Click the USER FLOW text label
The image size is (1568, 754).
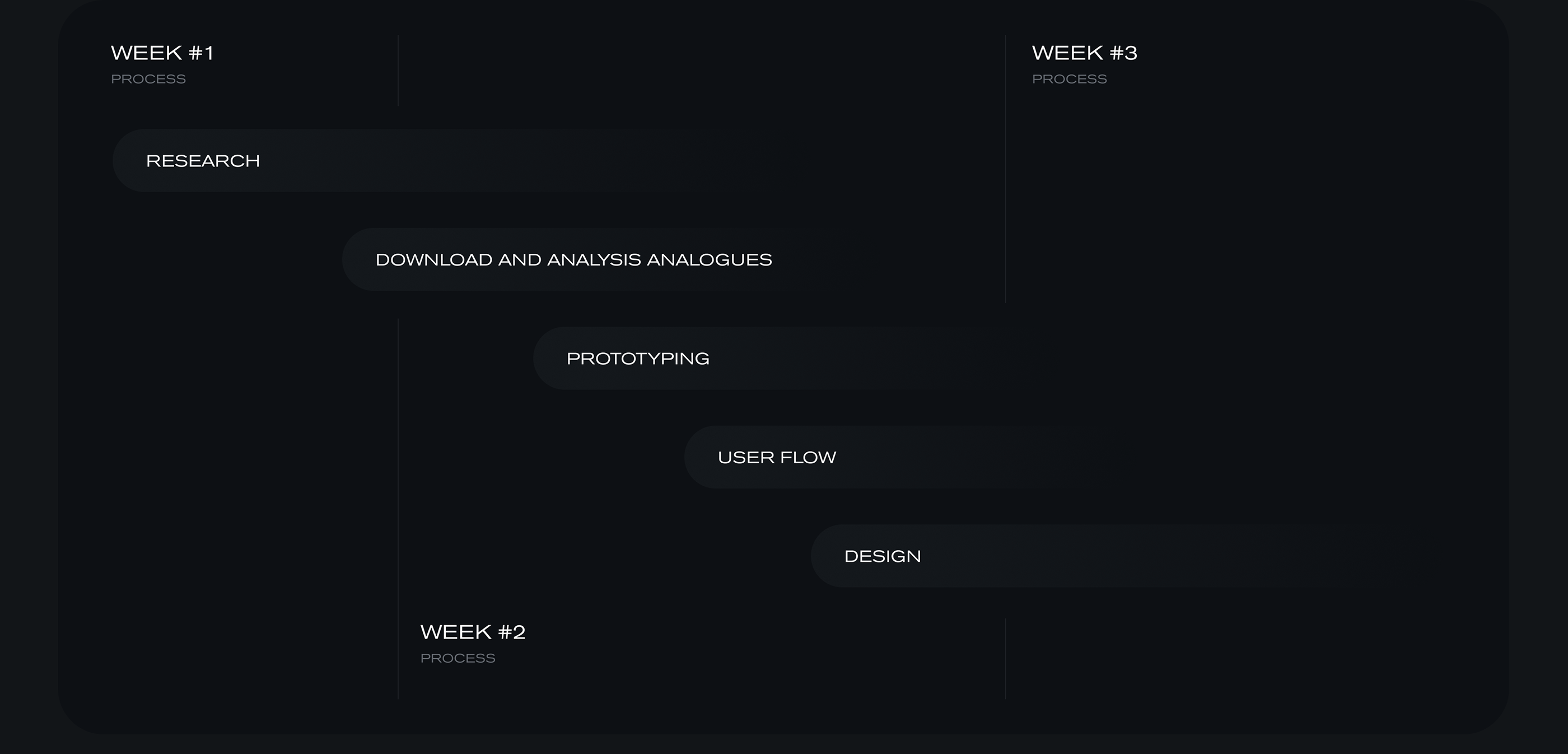777,458
